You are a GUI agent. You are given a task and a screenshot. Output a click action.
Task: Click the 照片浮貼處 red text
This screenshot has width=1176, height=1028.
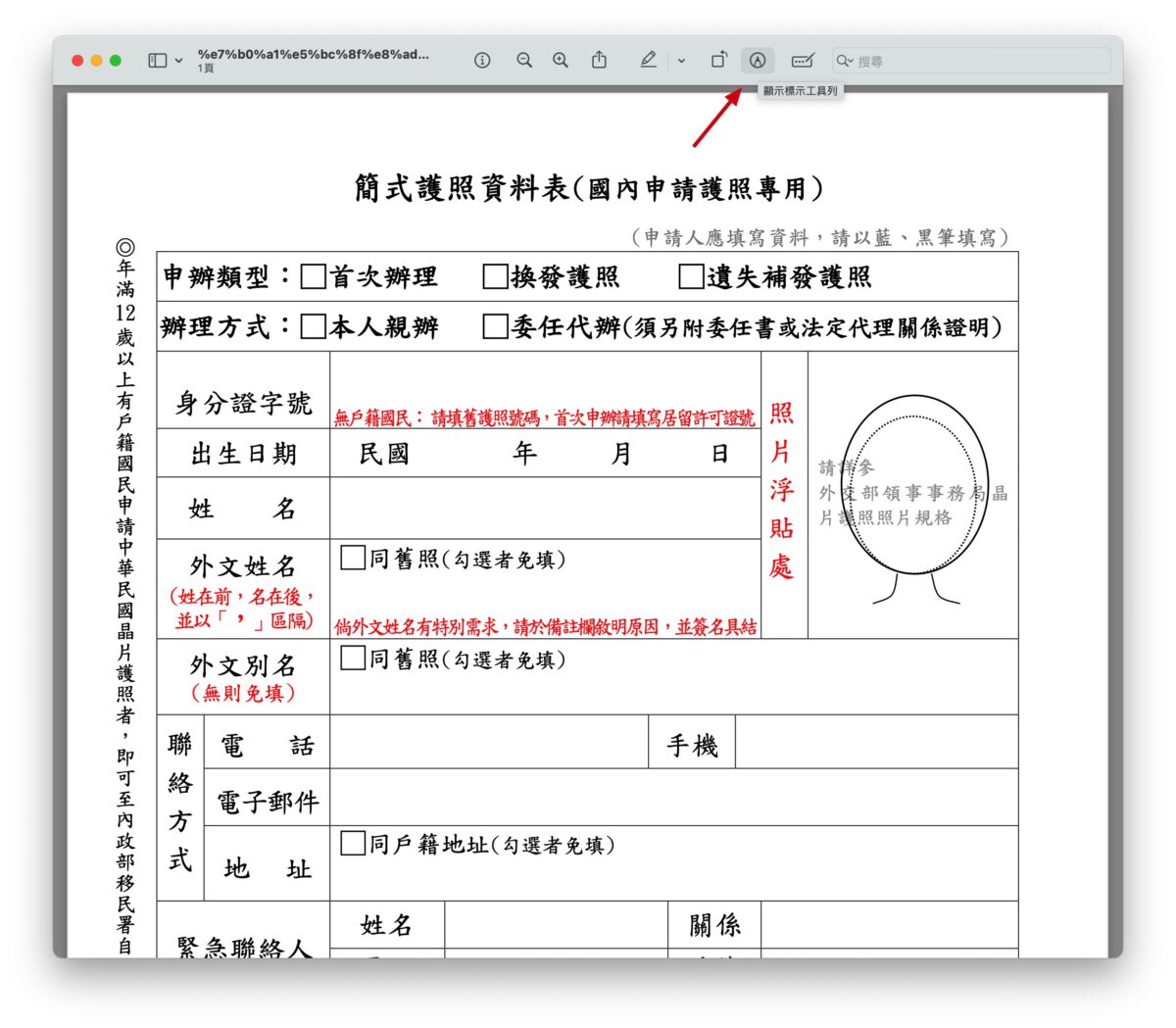pos(781,490)
